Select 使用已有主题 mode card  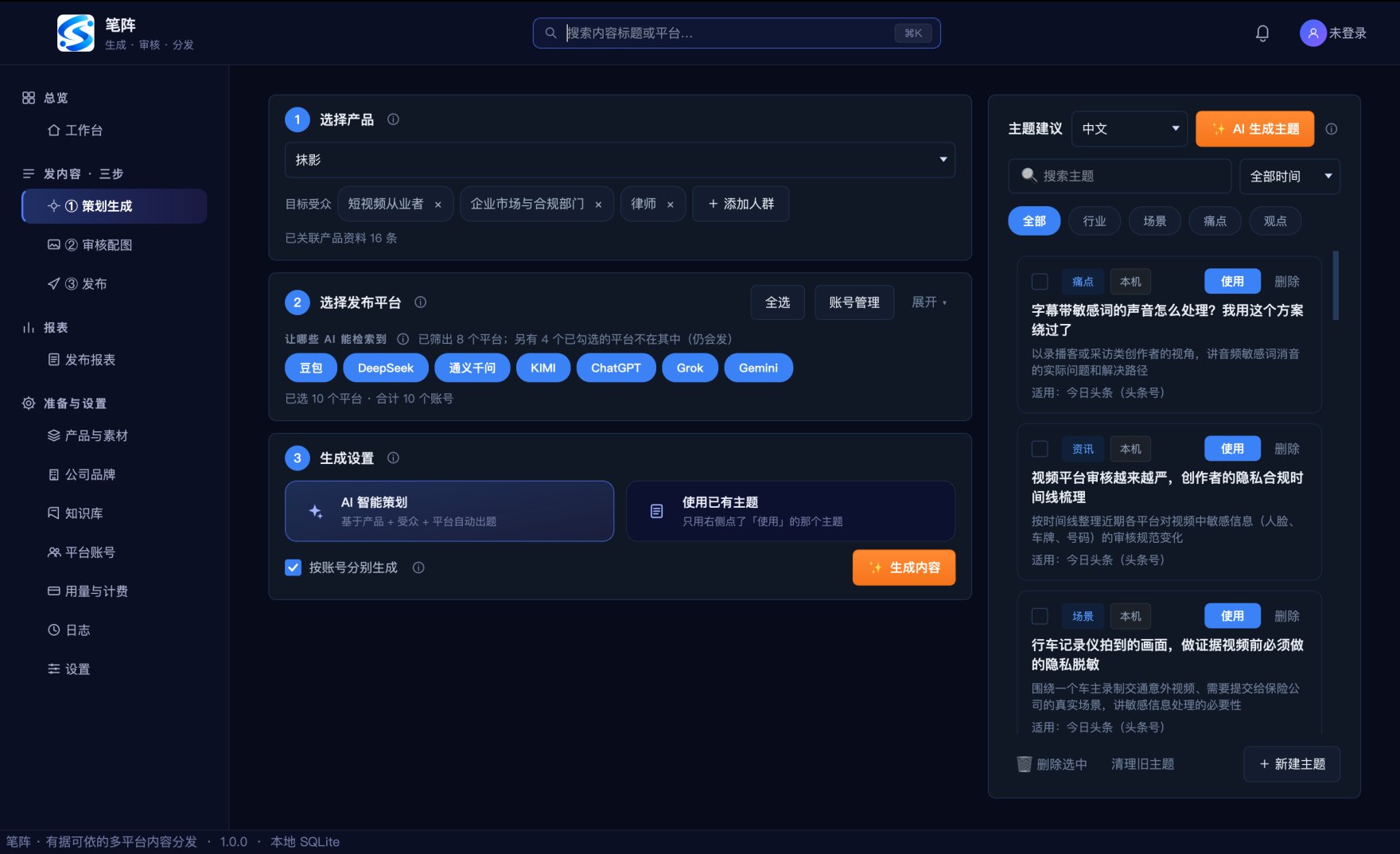pos(791,511)
